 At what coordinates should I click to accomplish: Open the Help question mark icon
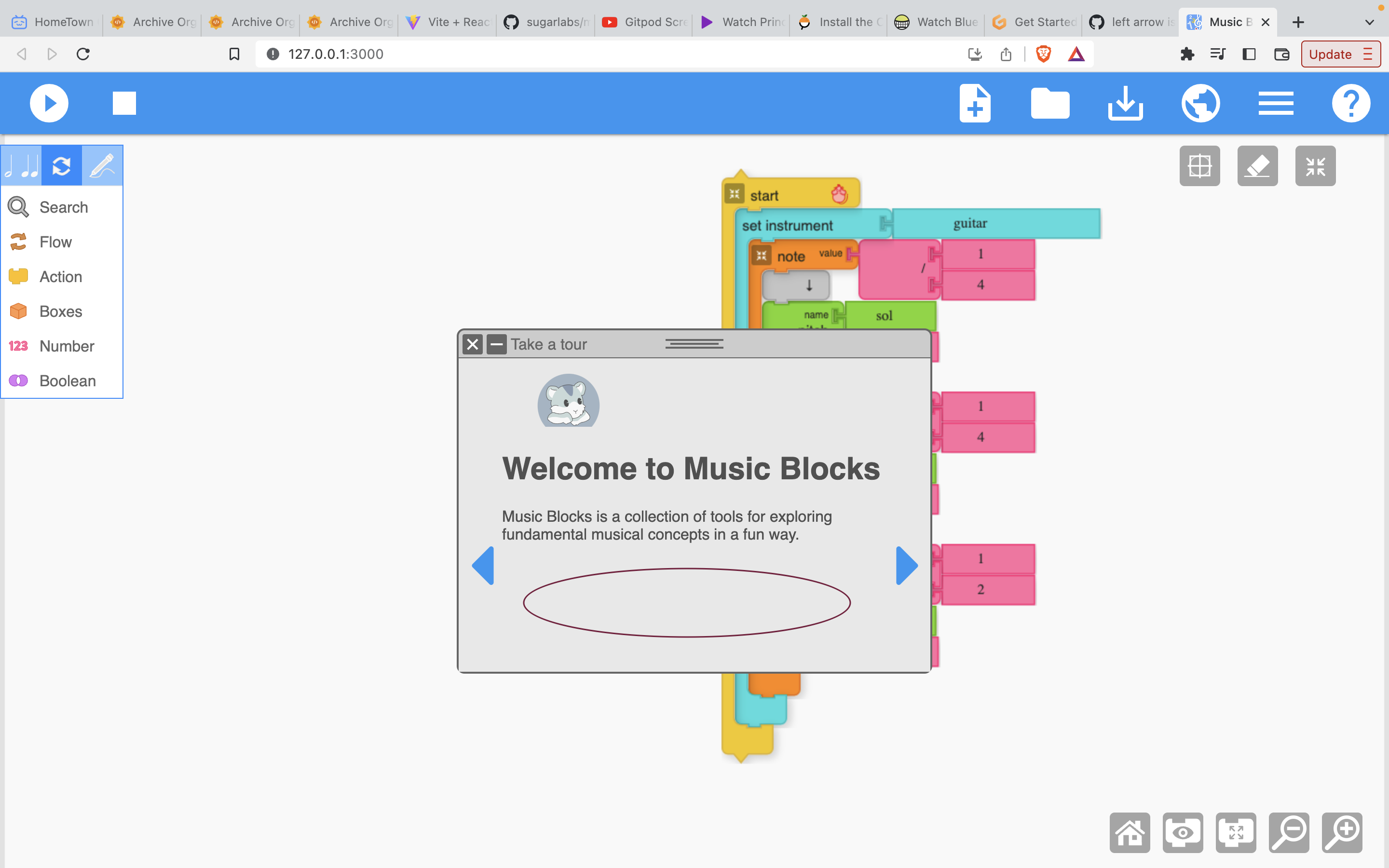coord(1350,103)
